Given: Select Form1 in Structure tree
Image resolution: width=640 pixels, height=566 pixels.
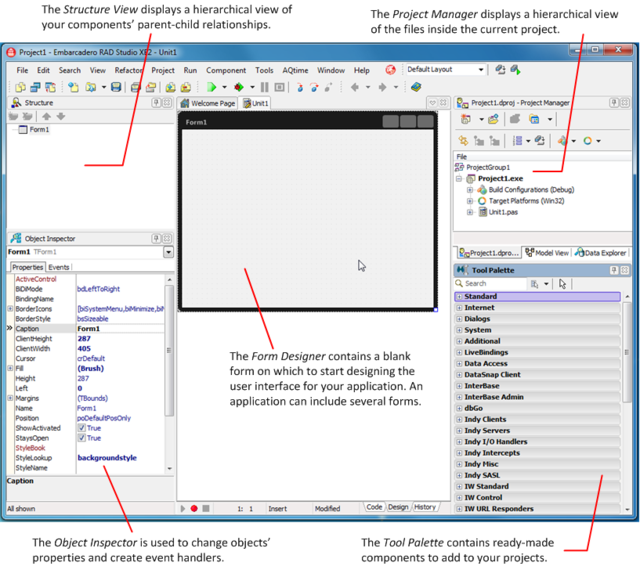Looking at the screenshot, I should (39, 129).
